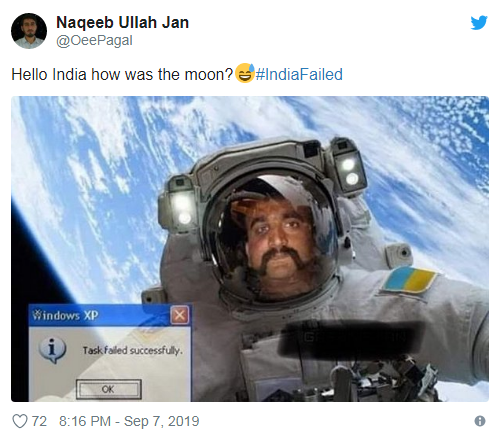The width and height of the screenshot is (498, 435).
Task: Click the sweat-smile emoji in the tweet
Action: [x=245, y=73]
